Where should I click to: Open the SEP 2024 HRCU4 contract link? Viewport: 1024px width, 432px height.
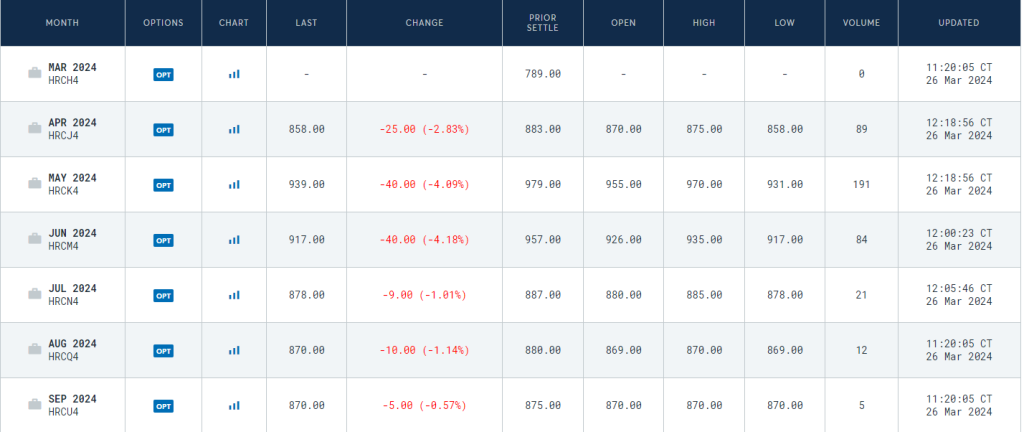pos(71,406)
